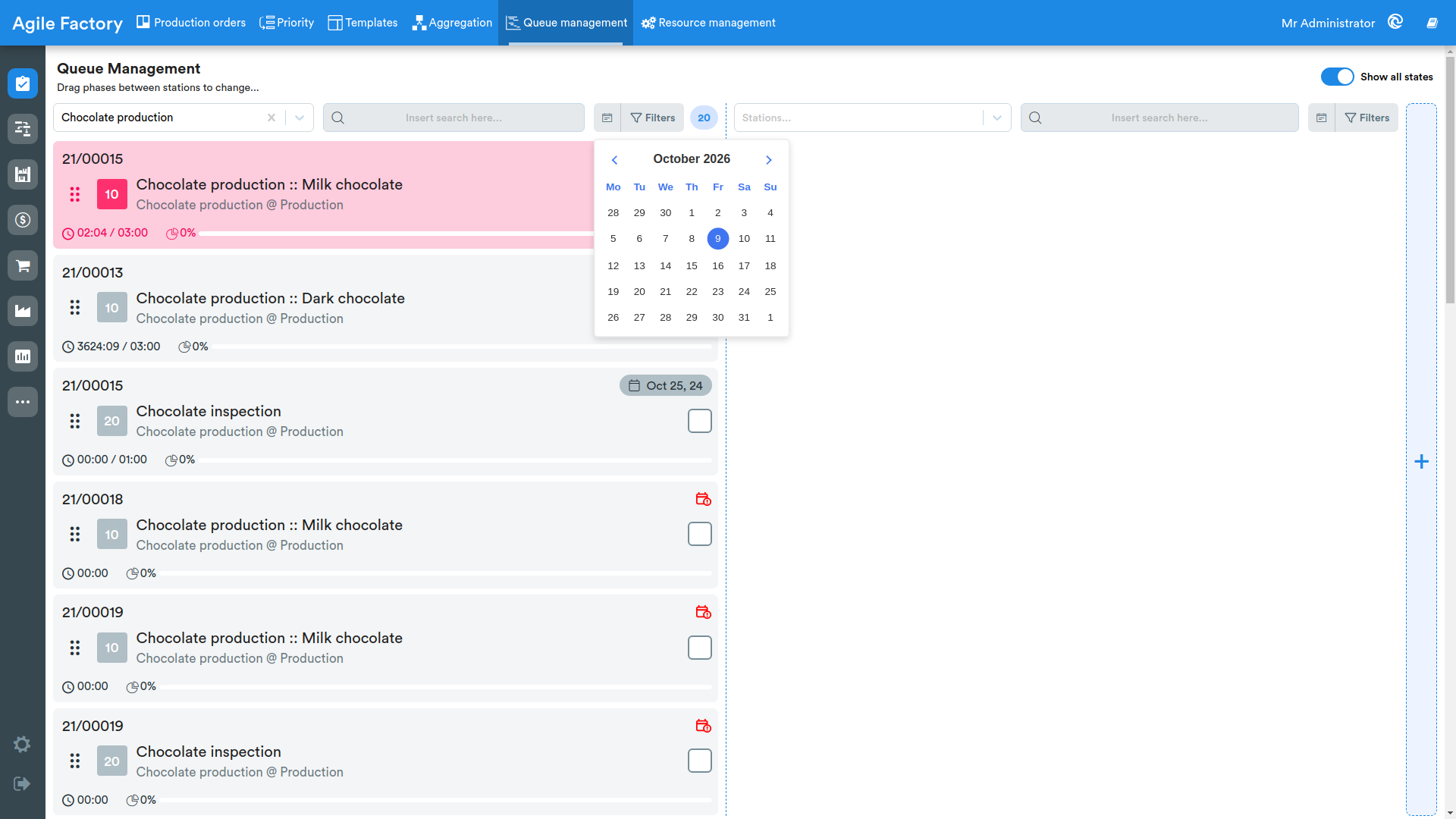
Task: Click the left panel search input field
Action: [453, 118]
